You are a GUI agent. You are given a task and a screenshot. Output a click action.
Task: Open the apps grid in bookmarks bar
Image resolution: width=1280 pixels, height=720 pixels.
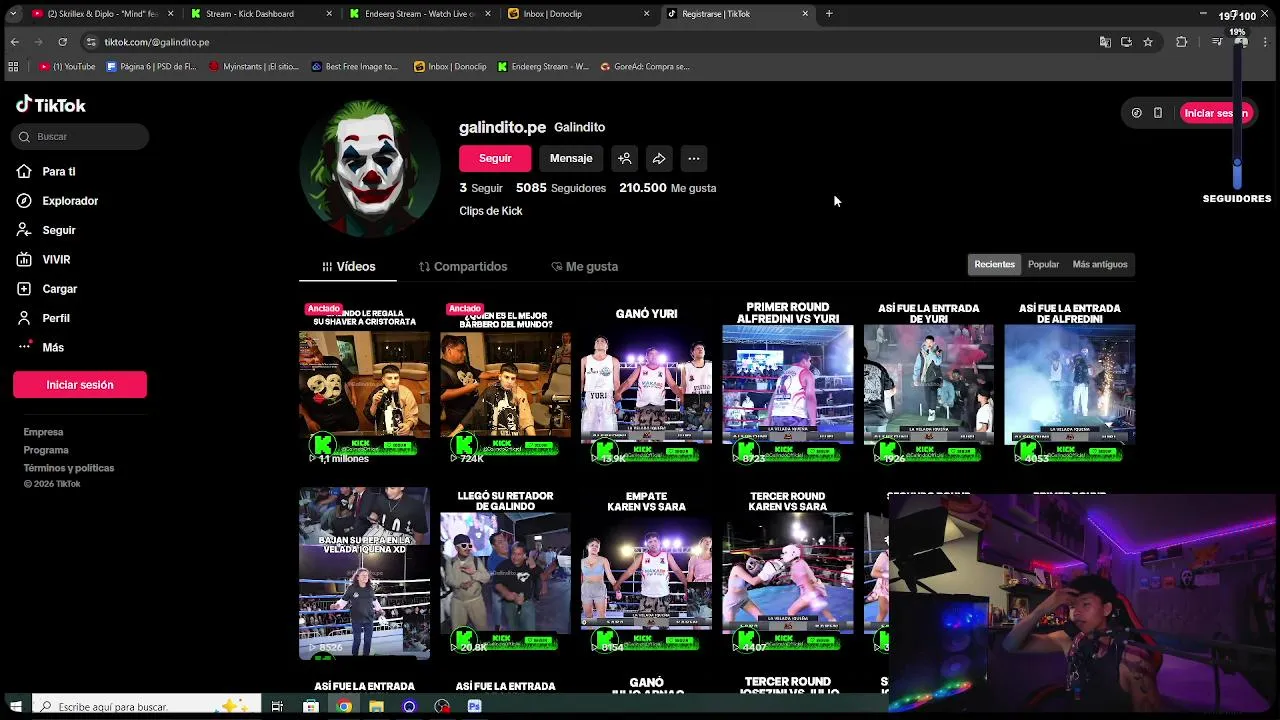pyautogui.click(x=13, y=67)
